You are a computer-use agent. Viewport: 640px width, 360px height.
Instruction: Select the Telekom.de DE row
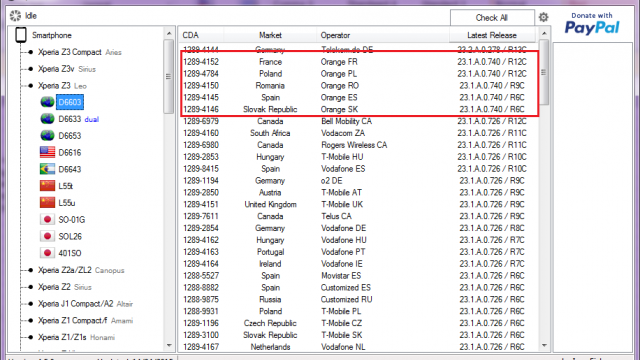click(358, 50)
